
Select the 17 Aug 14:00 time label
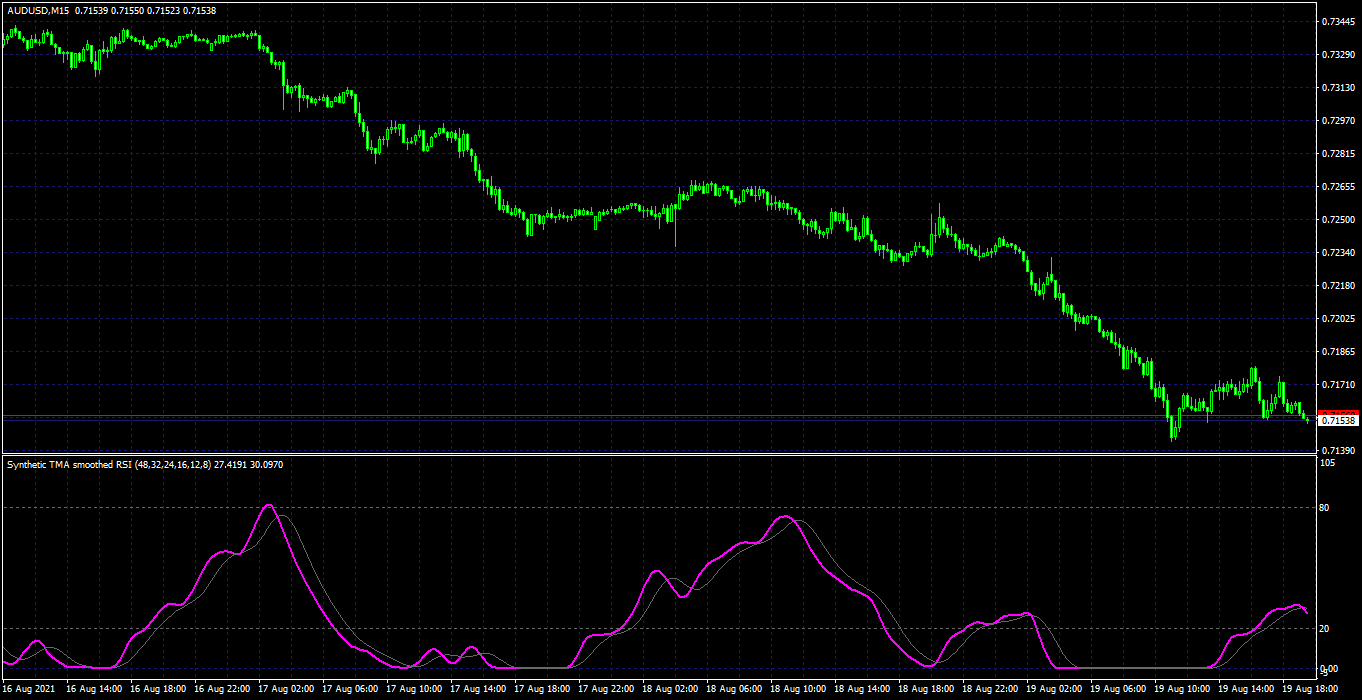click(x=478, y=689)
